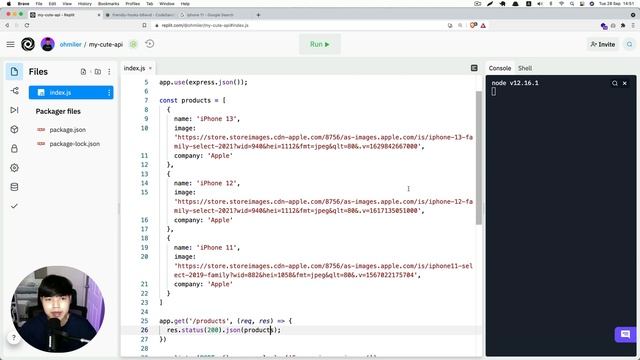
Task: Click the green Node.js language badge
Action: (133, 44)
